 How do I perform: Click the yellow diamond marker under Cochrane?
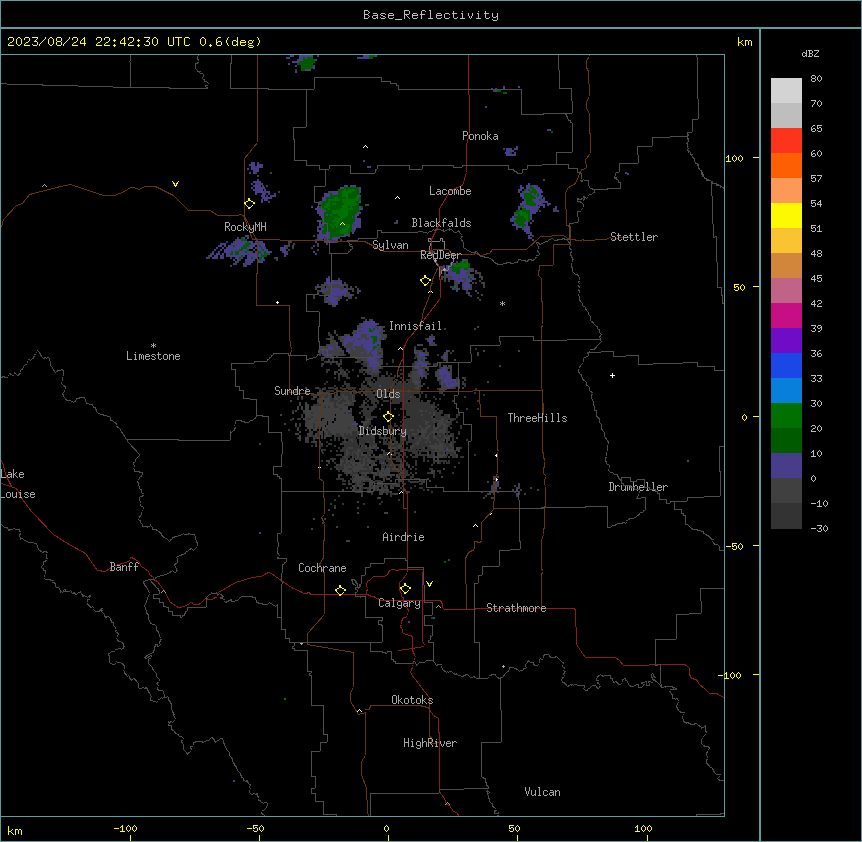[340, 590]
